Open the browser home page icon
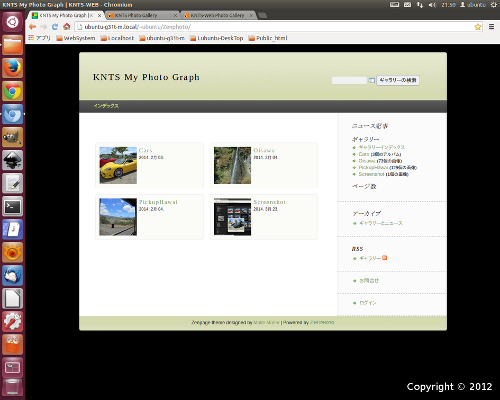The image size is (500, 400). coord(67,27)
